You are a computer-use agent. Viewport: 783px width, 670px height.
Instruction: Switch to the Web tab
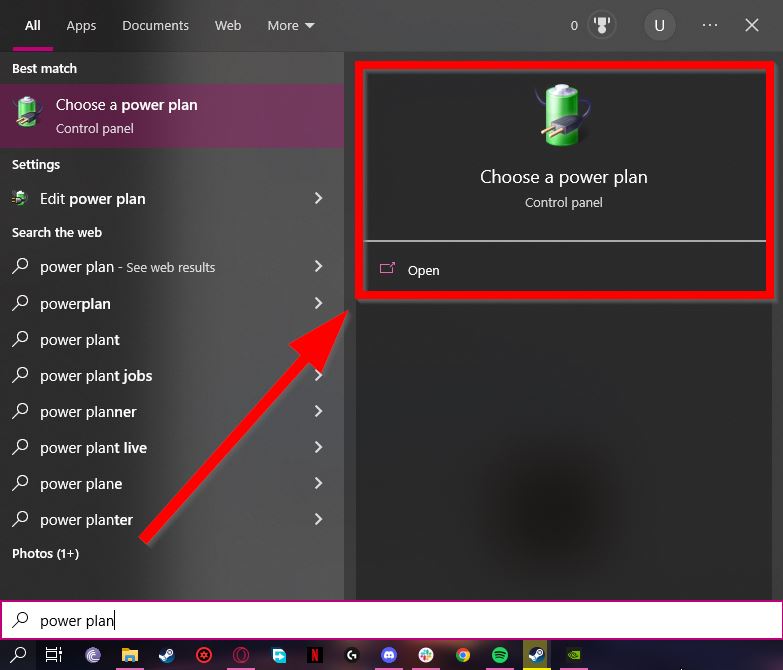pos(228,25)
